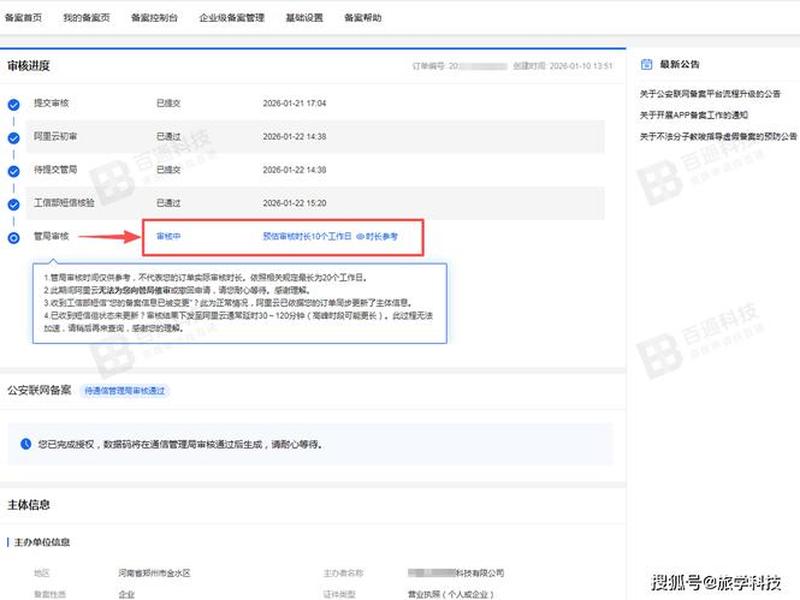This screenshot has width=800, height=600.
Task: Click the 待提交管局 step label
Action: [55, 169]
